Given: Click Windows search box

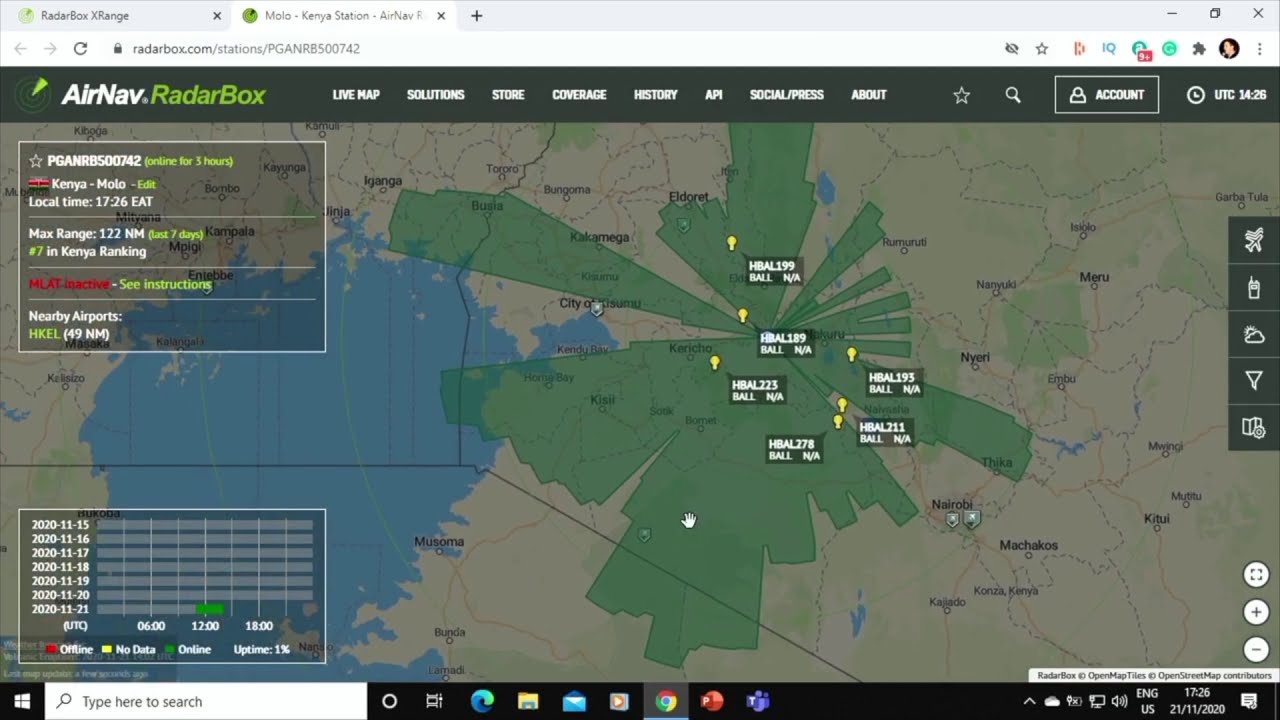Looking at the screenshot, I should tap(206, 701).
